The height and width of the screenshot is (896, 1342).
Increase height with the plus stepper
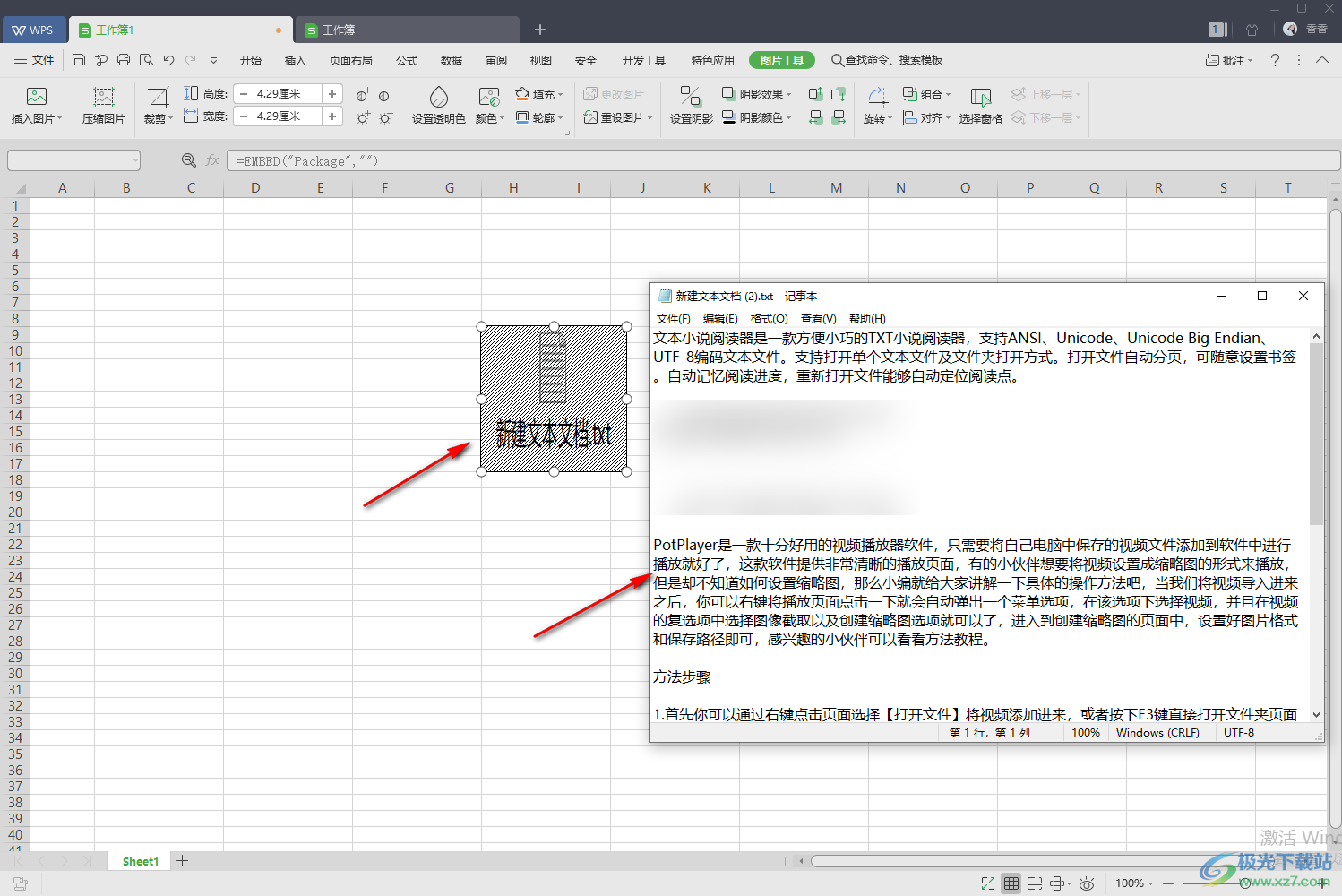(x=332, y=93)
